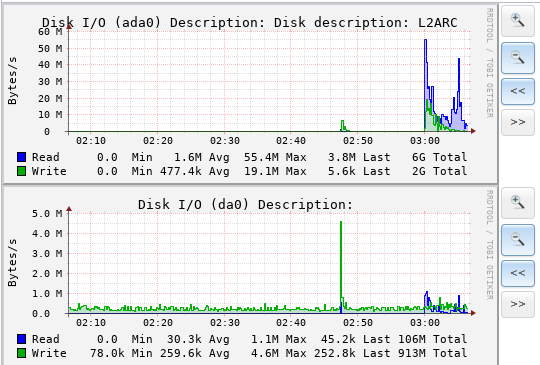Click the 'Disk I/O (da0) Description:' title
Image resolution: width=540 pixels, height=365 pixels.
[246, 205]
